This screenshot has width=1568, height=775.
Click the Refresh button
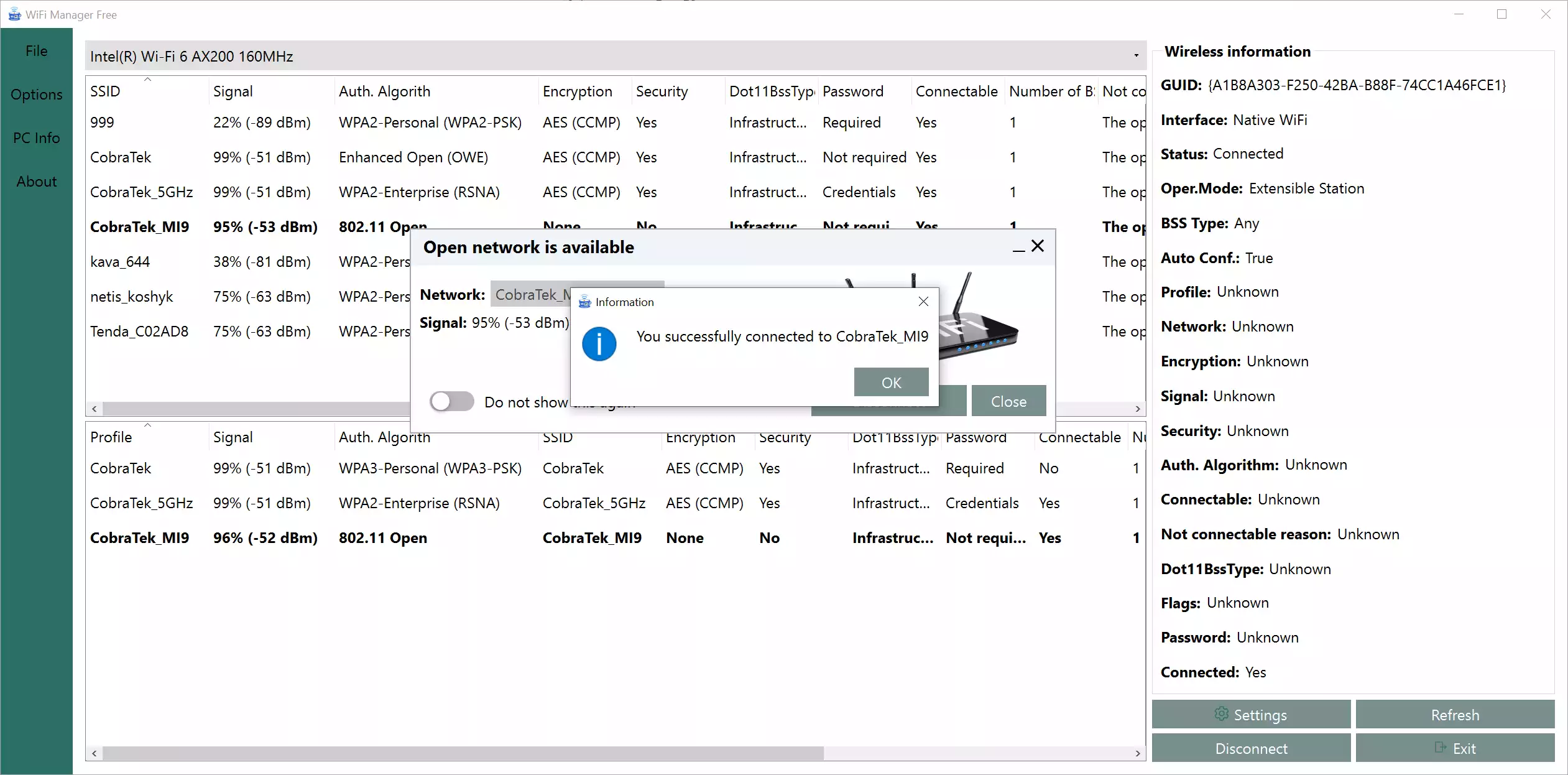[x=1455, y=715]
